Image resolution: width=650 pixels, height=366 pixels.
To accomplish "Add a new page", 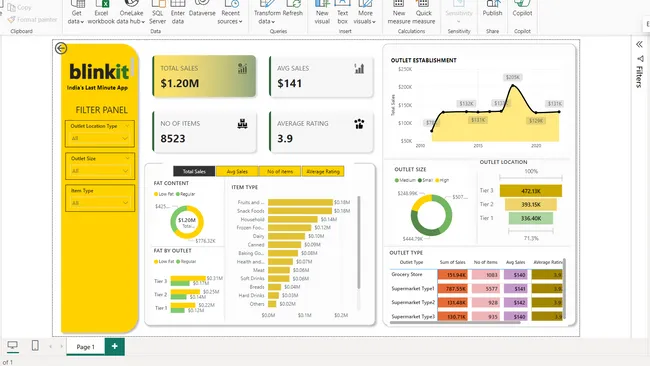I will 115,346.
